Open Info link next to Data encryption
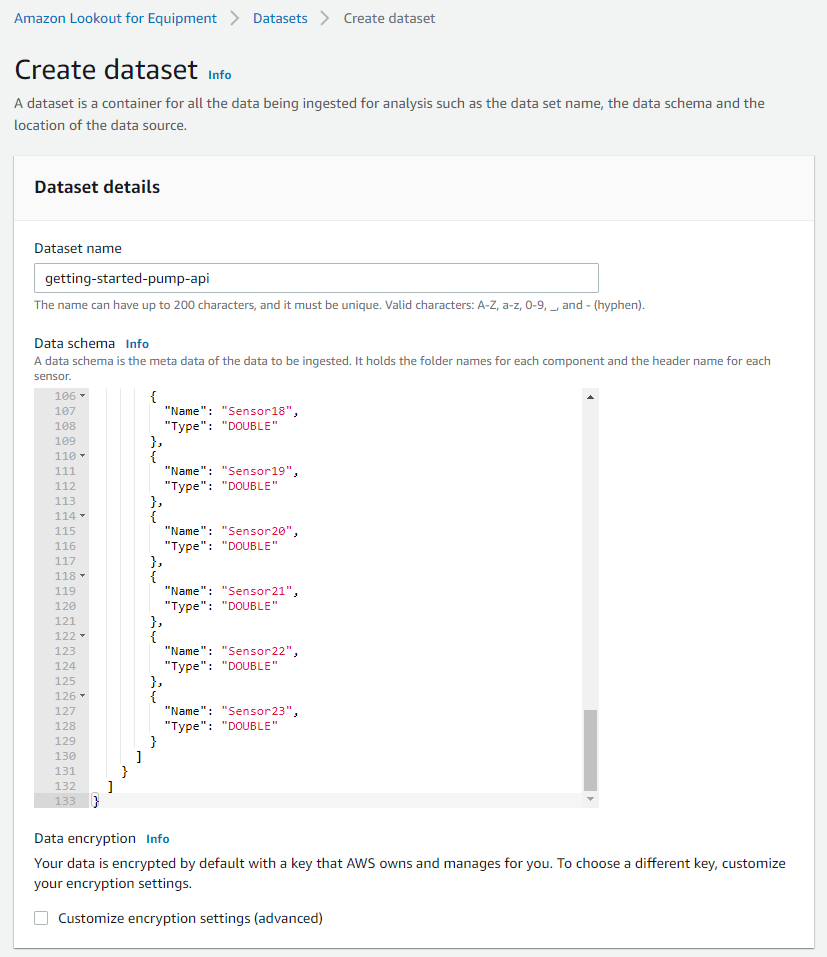This screenshot has width=827, height=957. coord(157,839)
